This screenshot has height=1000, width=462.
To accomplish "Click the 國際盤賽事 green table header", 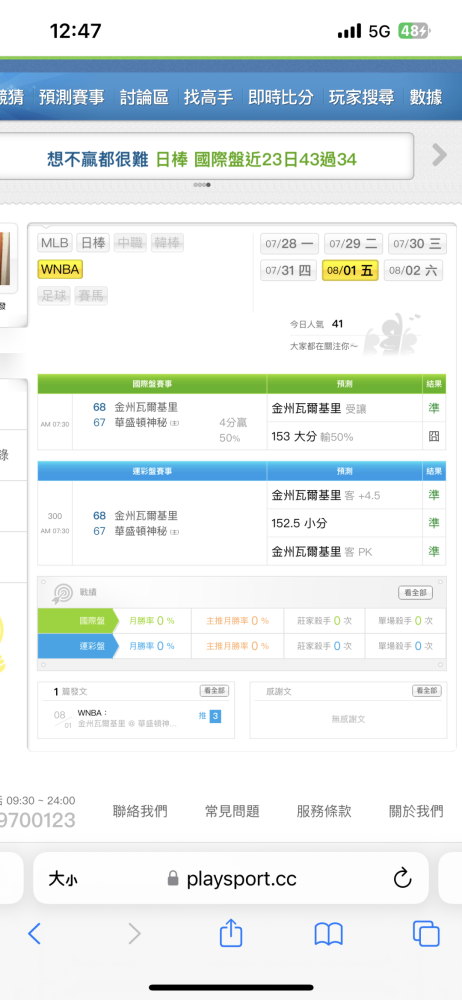I will pyautogui.click(x=152, y=384).
